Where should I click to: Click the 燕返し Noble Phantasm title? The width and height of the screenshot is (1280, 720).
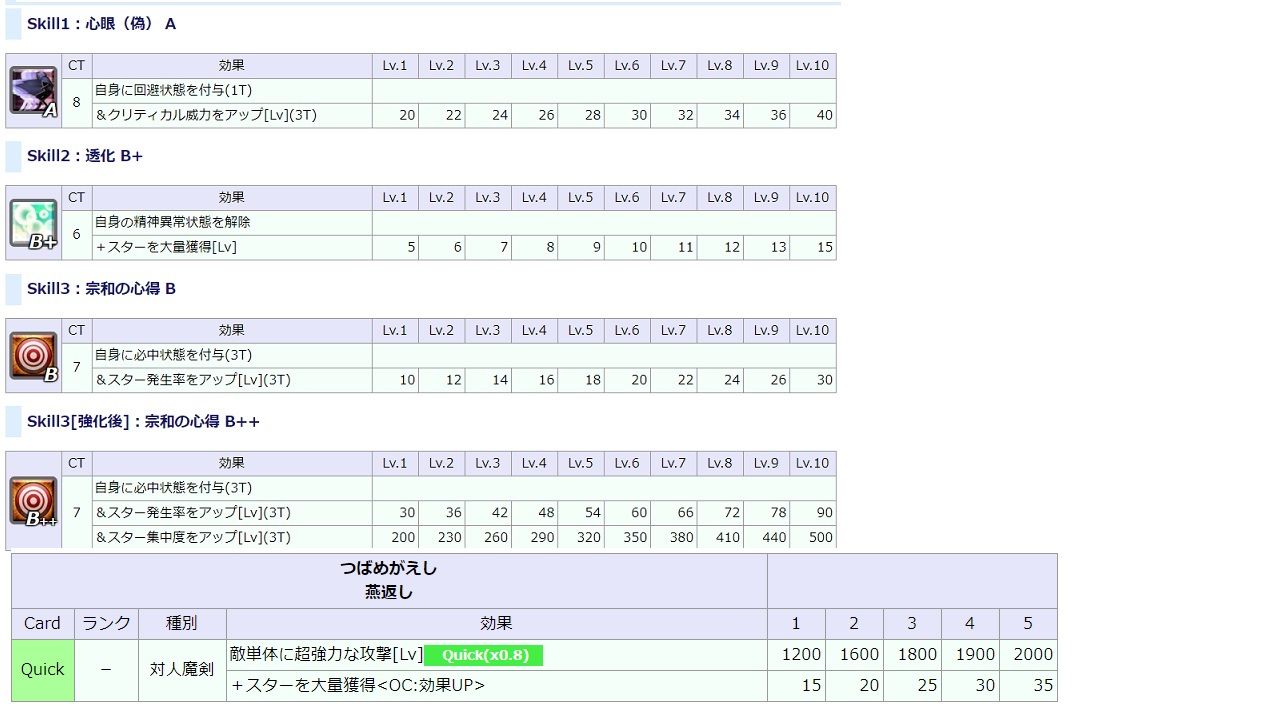[x=389, y=592]
